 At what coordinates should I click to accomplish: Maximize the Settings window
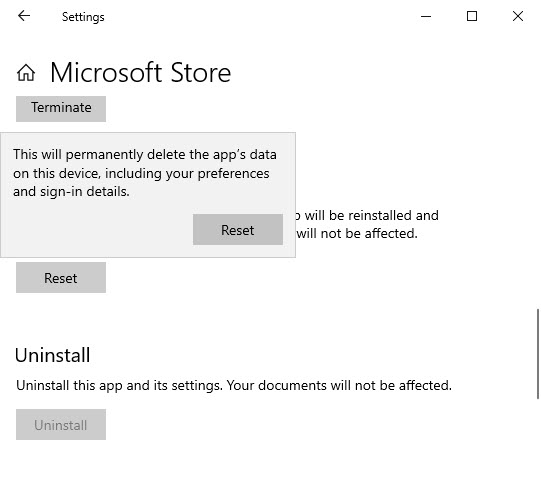(472, 16)
